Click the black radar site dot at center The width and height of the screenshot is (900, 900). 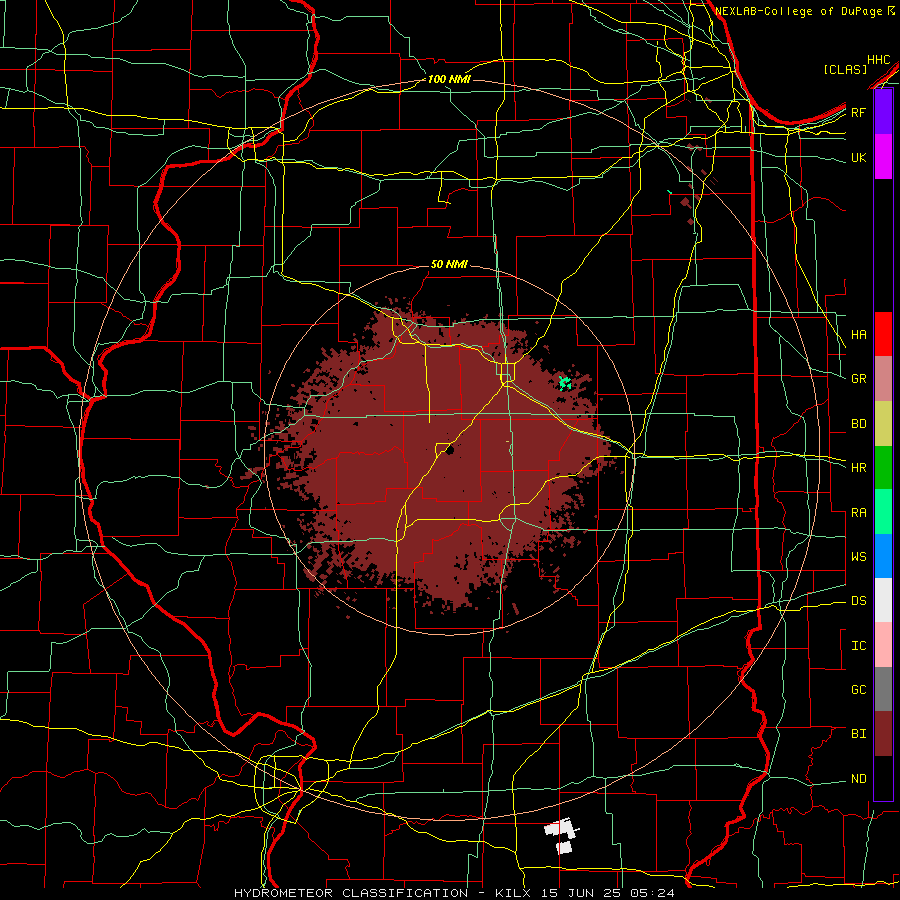[450, 450]
